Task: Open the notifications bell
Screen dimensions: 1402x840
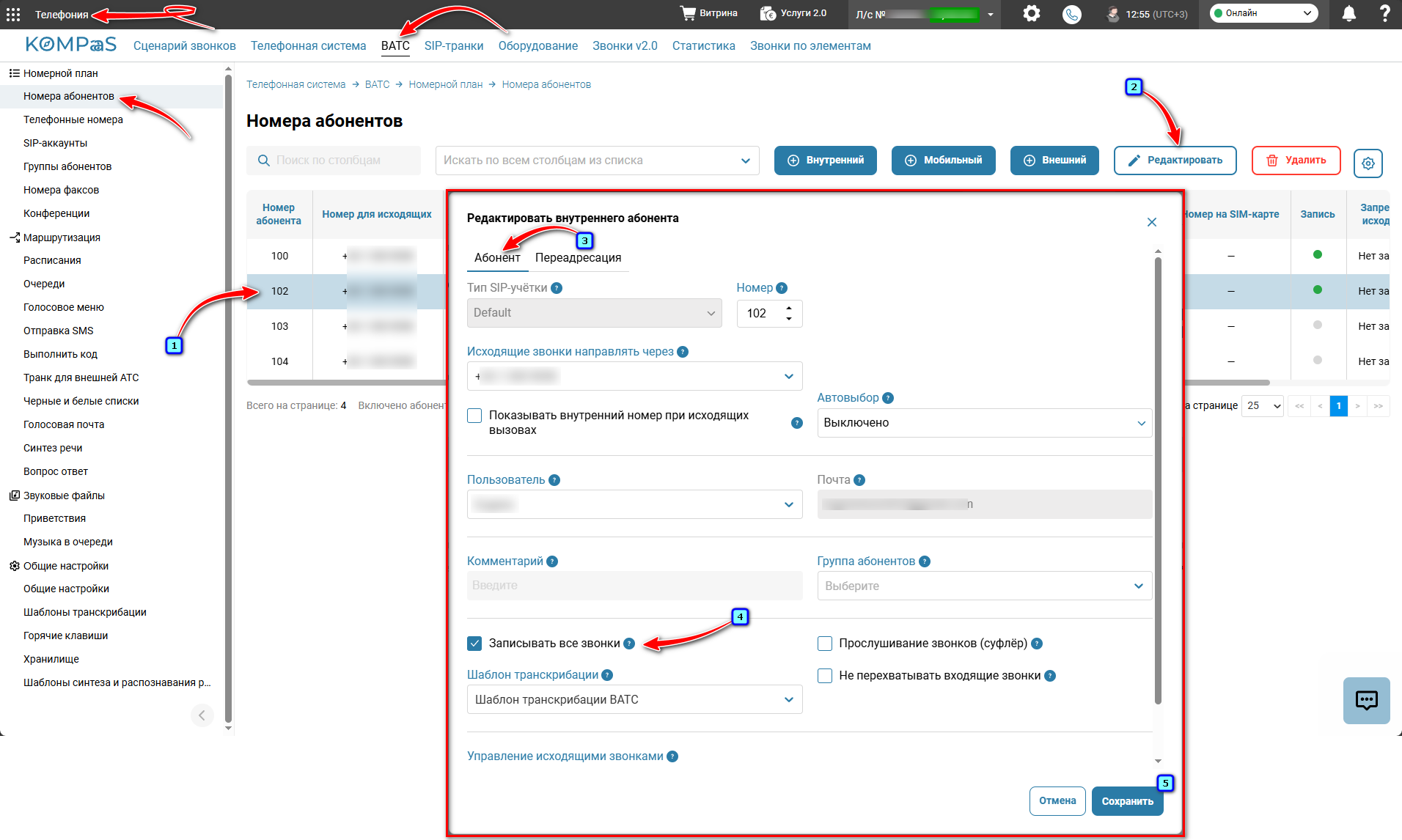Action: (1348, 14)
